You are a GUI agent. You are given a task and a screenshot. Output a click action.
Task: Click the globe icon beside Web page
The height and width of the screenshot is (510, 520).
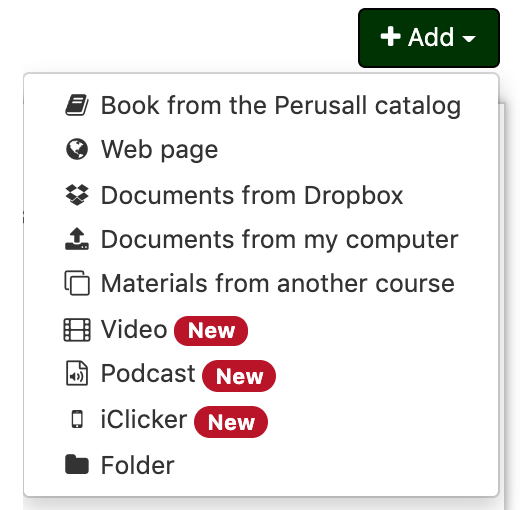tap(77, 149)
